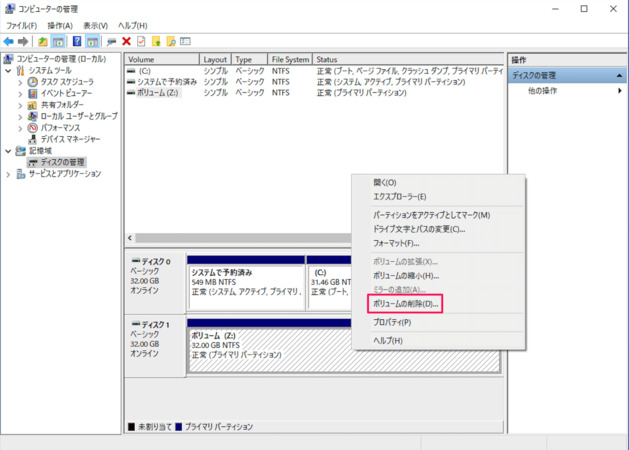
Task: Select システムで予約済み volume row in list
Action: [x=314, y=82]
